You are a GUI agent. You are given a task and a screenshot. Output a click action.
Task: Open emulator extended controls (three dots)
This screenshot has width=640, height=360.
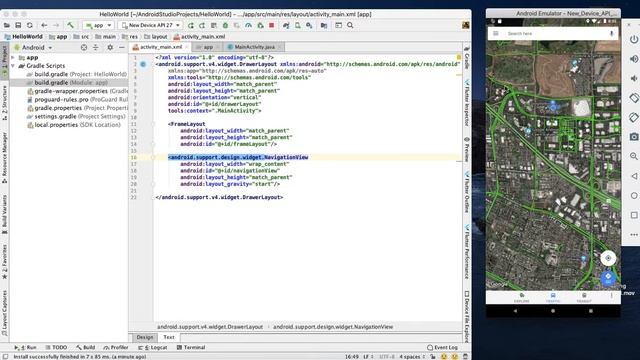click(x=633, y=235)
